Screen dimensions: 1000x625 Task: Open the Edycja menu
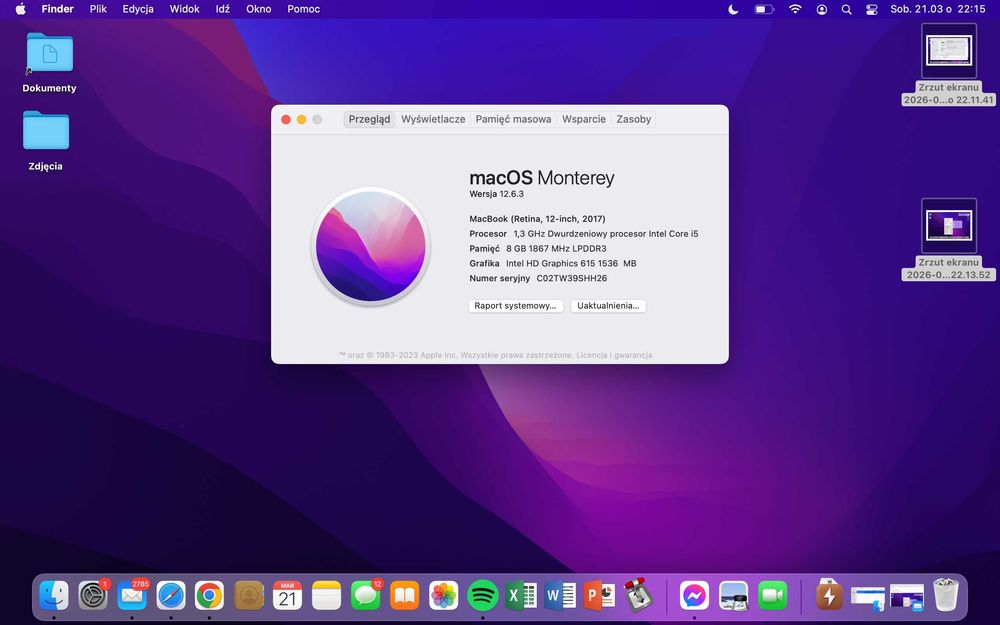click(x=138, y=9)
